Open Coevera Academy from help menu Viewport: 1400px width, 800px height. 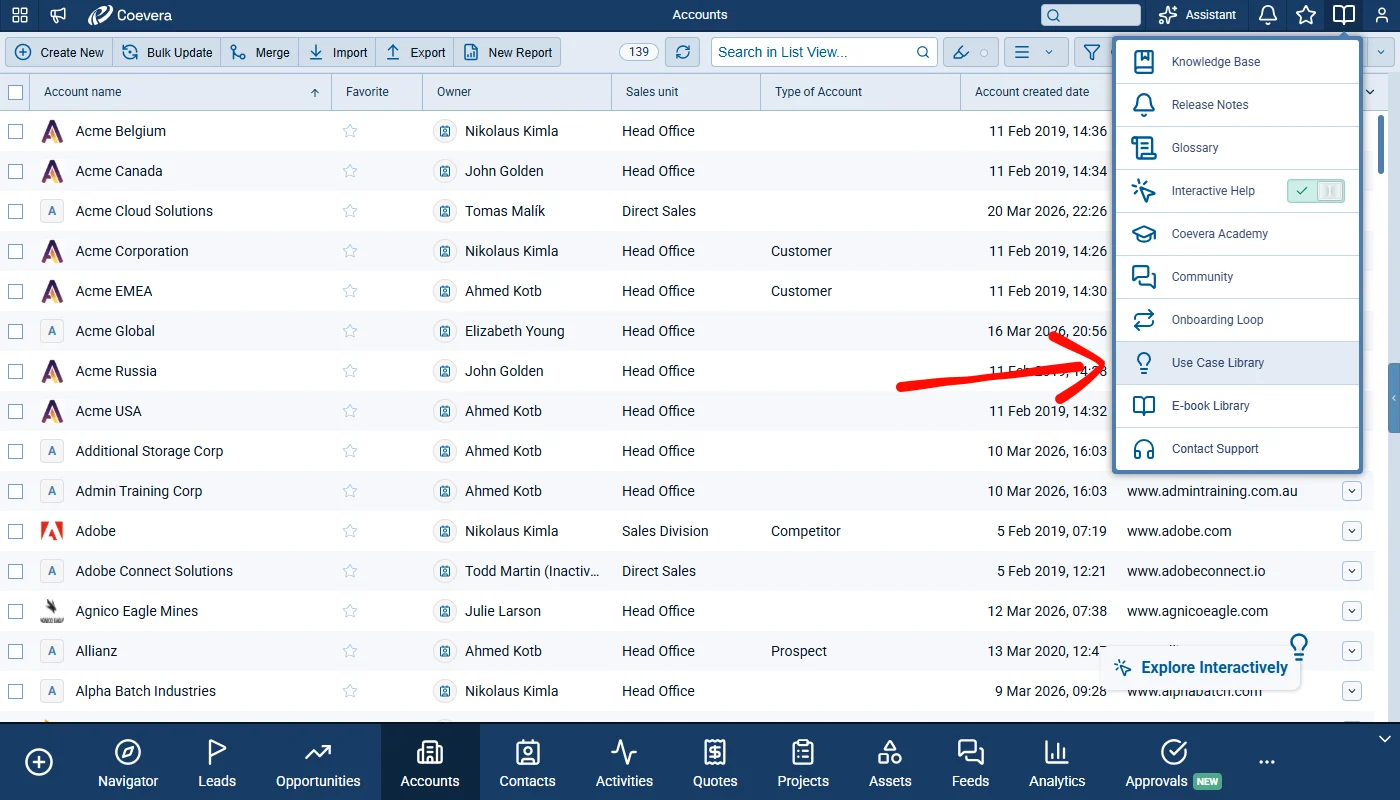point(1238,234)
